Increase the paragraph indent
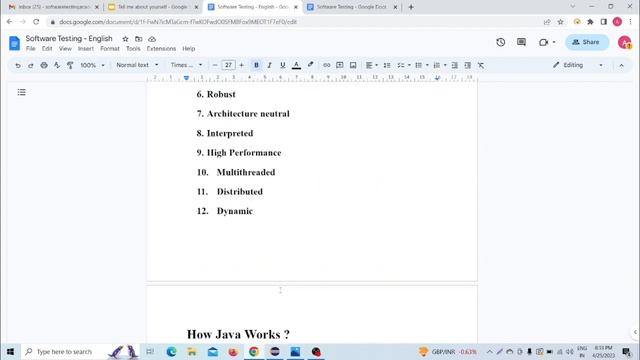 468,65
